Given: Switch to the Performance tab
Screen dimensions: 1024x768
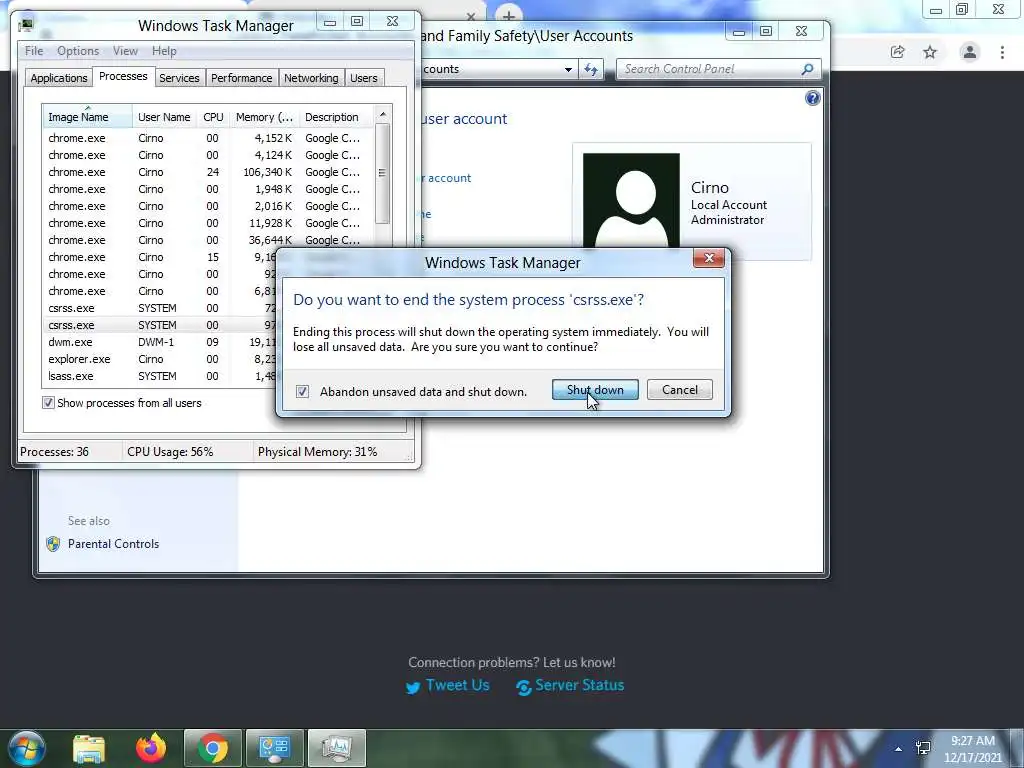Looking at the screenshot, I should click(x=242, y=78).
